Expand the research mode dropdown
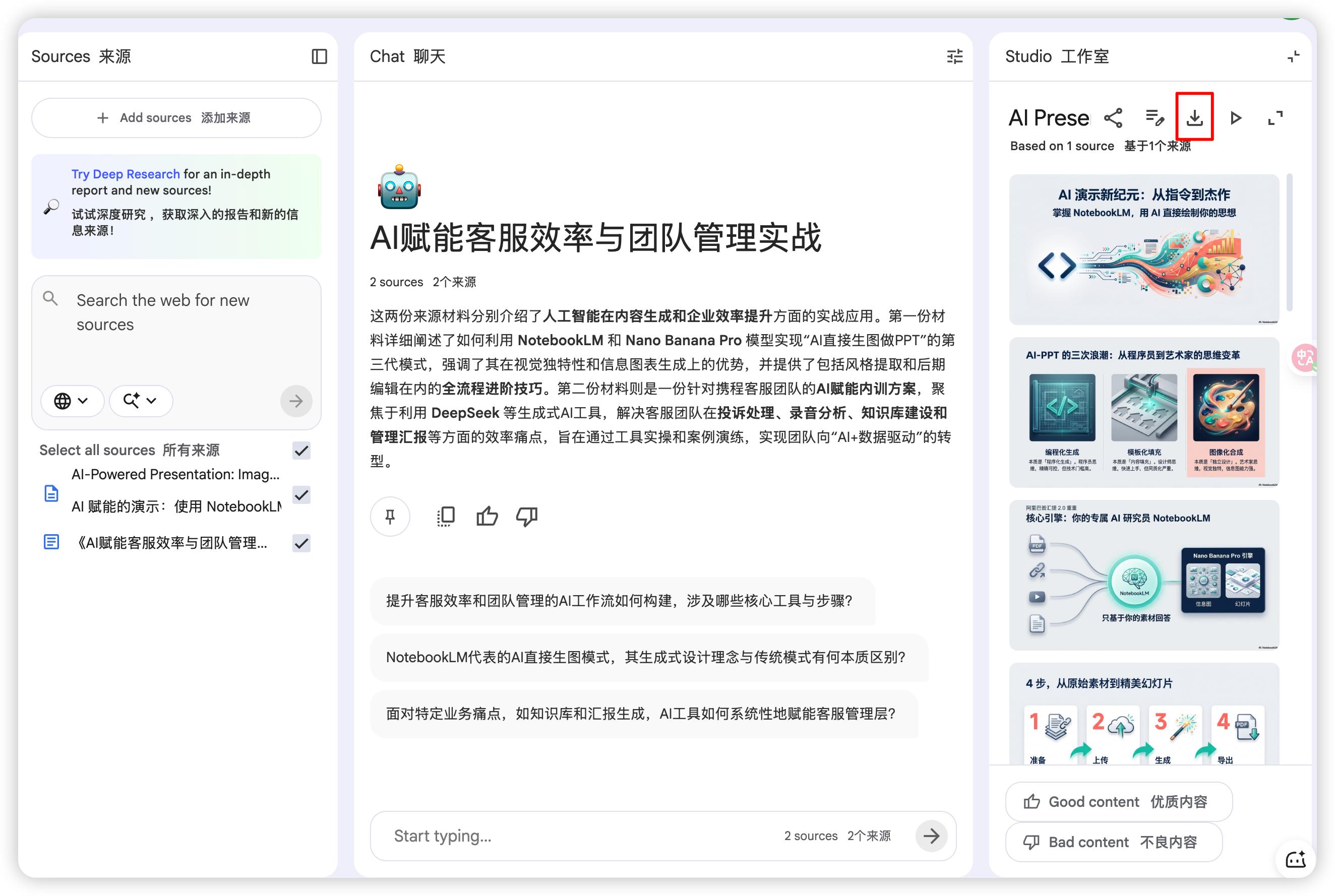Image resolution: width=1335 pixels, height=896 pixels. [140, 401]
